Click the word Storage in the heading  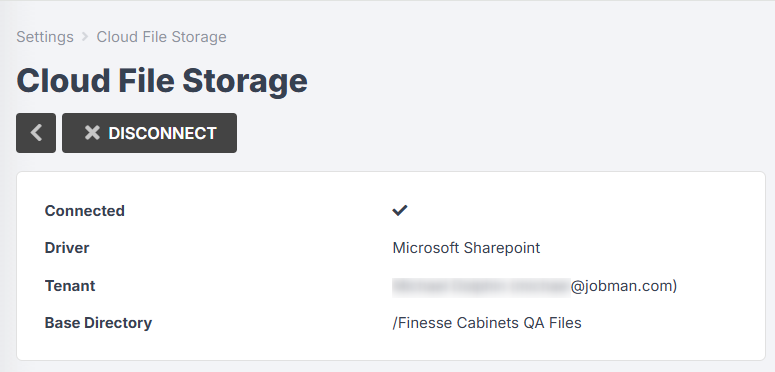point(245,82)
